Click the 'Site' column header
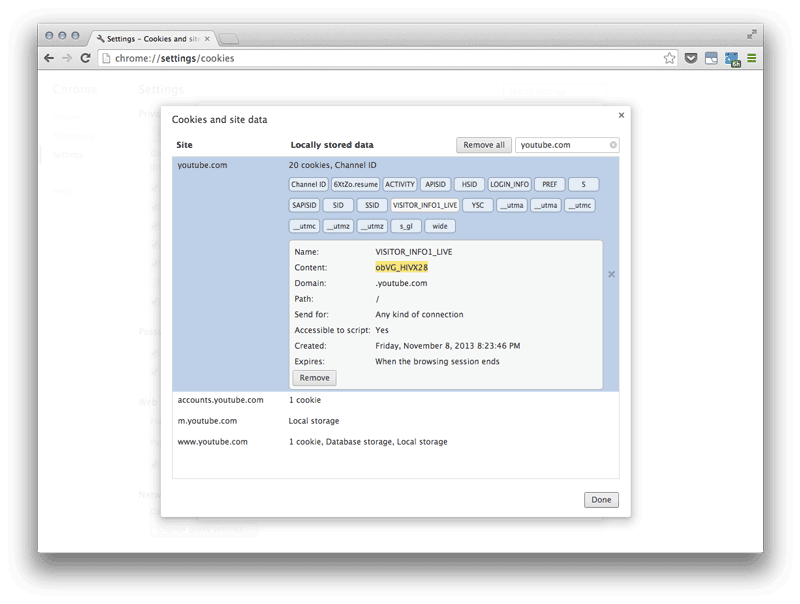The height and width of the screenshot is (604, 800). (184, 145)
